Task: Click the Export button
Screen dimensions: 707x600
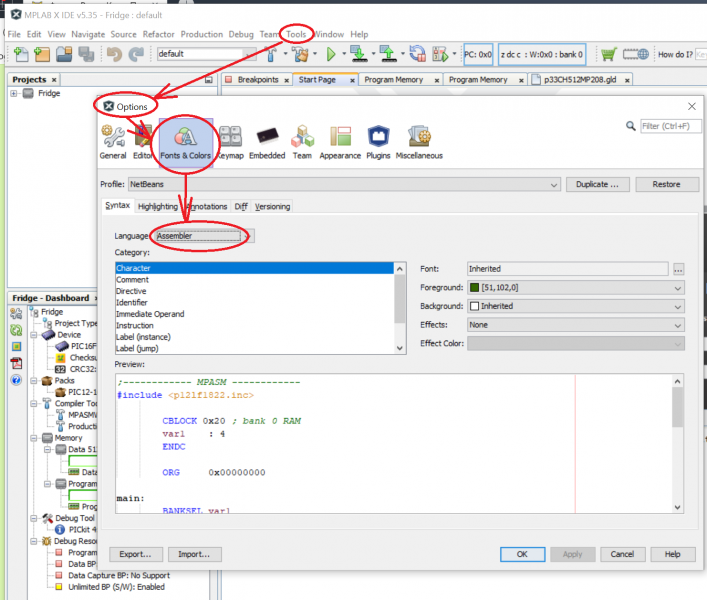Action: pos(135,554)
